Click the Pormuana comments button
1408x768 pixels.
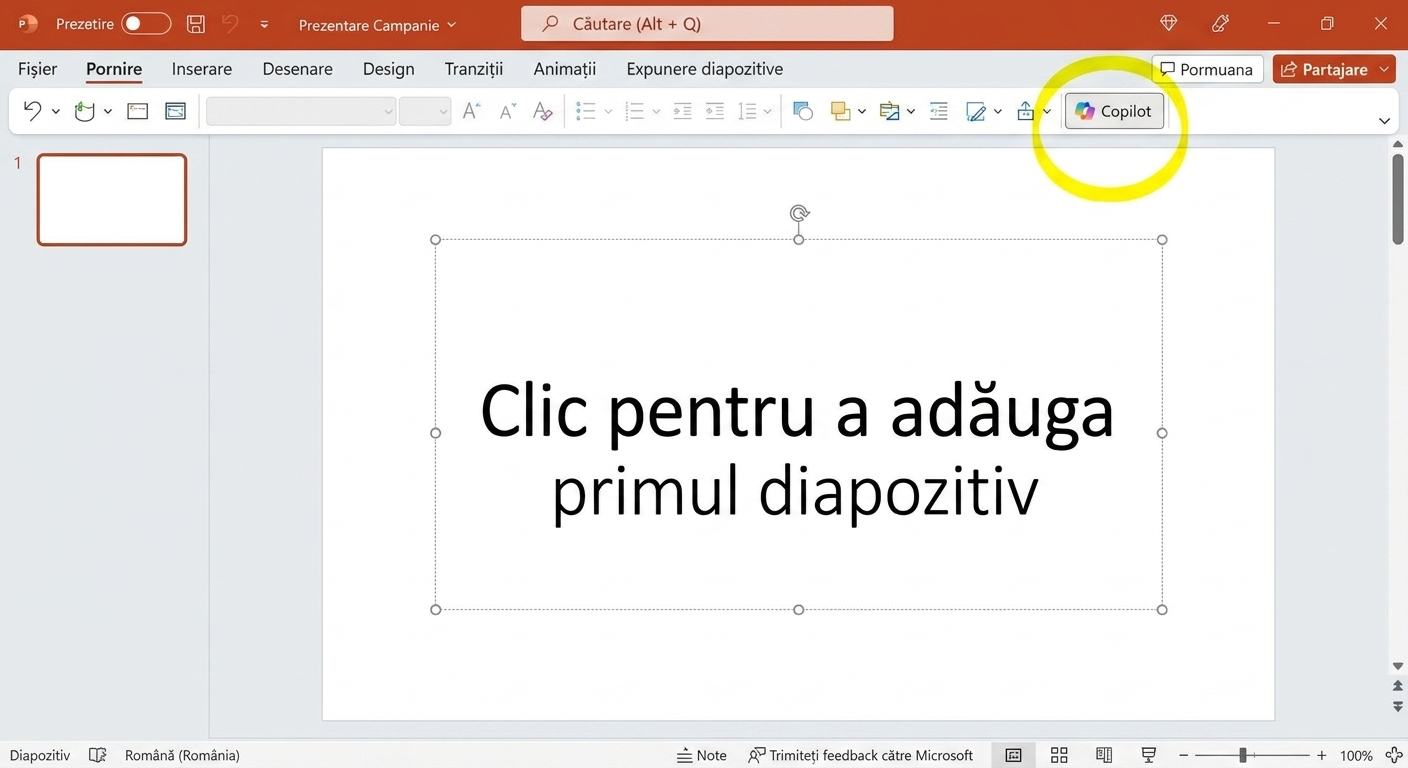(1207, 69)
